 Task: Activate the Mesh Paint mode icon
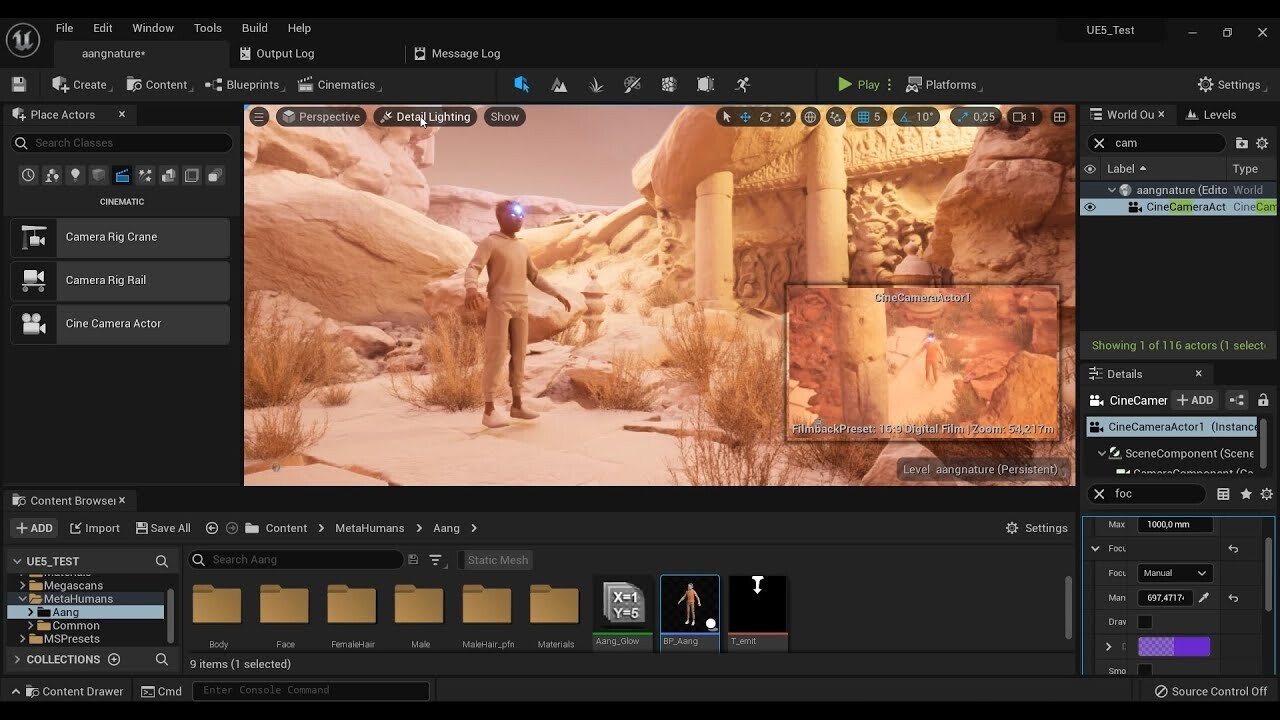pos(632,85)
